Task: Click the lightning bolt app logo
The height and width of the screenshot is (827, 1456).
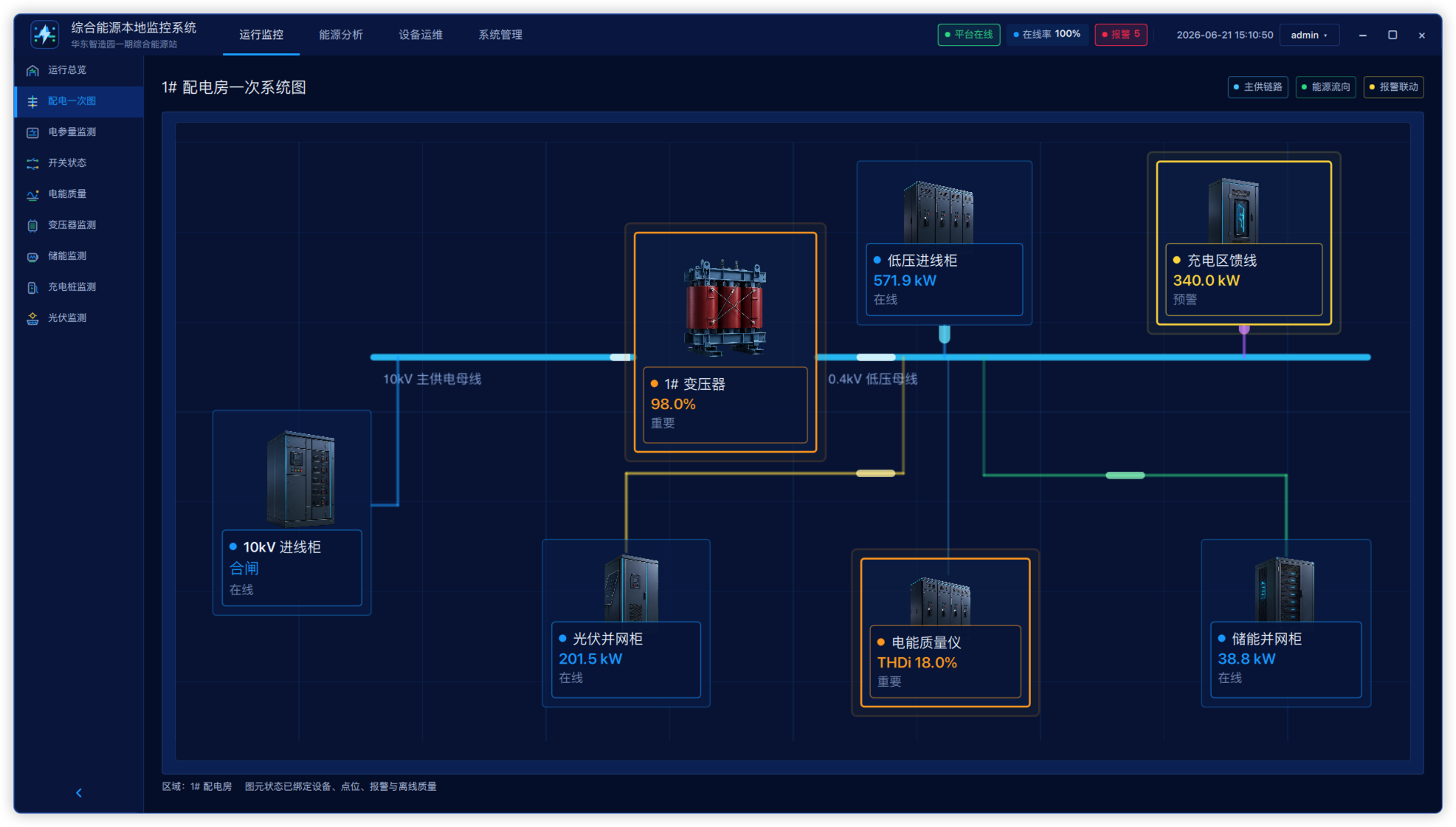Action: click(45, 34)
